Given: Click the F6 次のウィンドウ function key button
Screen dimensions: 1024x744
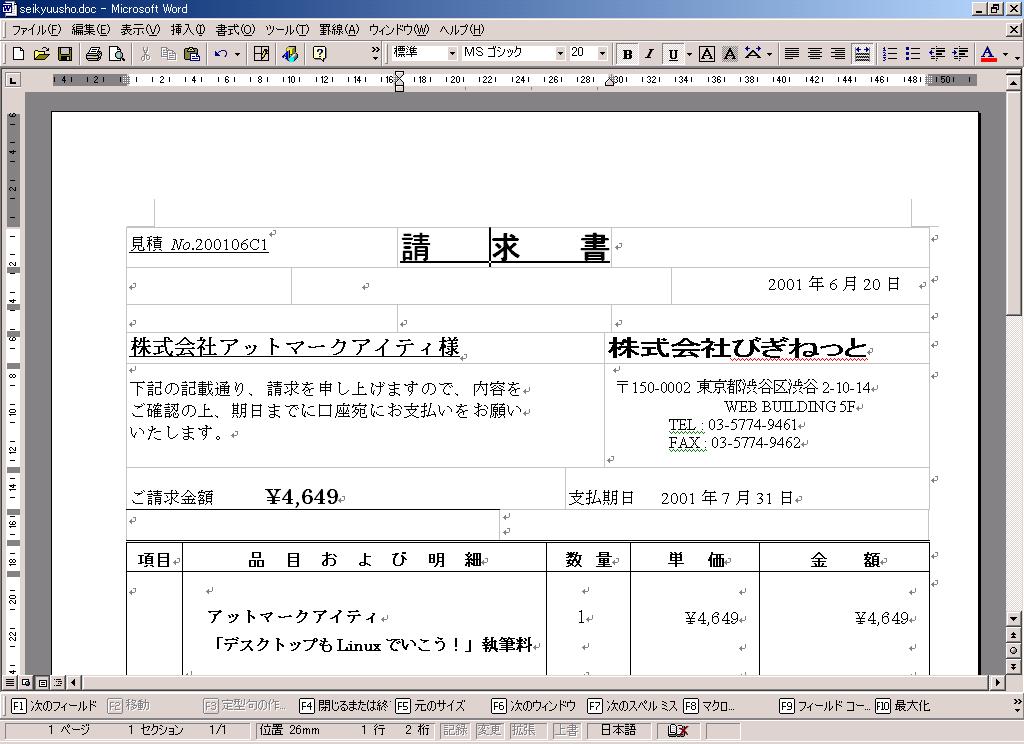Looking at the screenshot, I should (x=534, y=705).
